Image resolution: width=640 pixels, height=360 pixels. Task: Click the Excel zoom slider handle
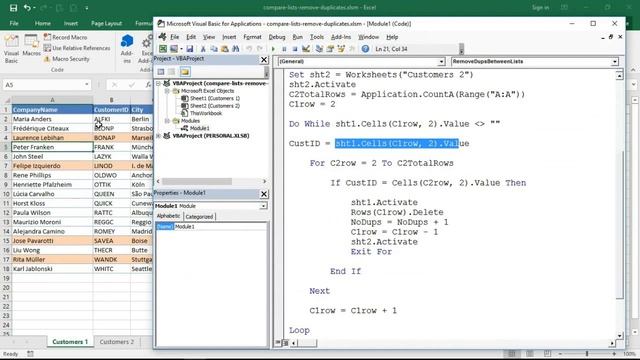point(587,353)
